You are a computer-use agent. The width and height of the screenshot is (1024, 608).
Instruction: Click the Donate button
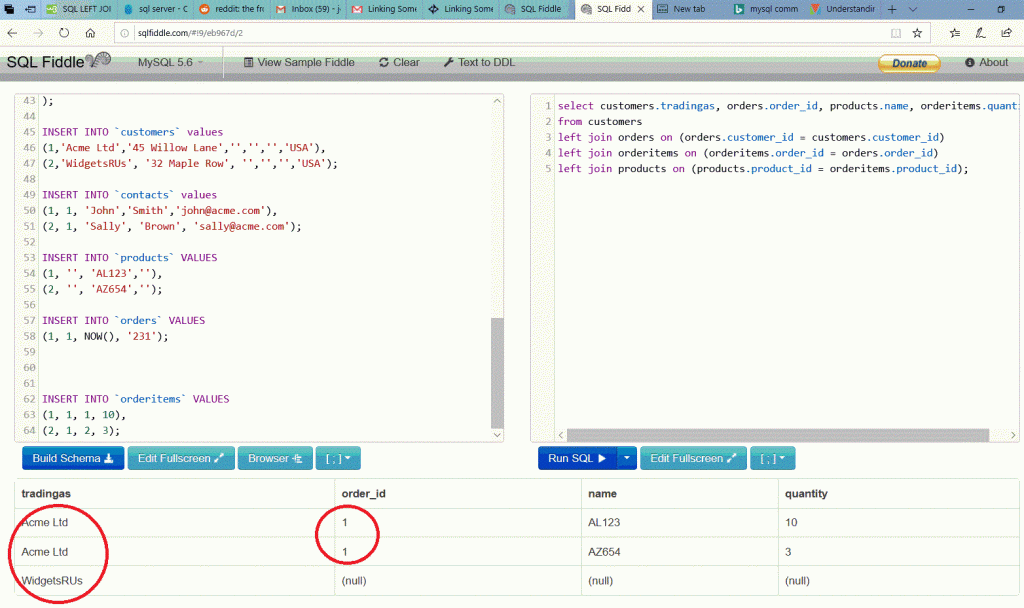[908, 62]
